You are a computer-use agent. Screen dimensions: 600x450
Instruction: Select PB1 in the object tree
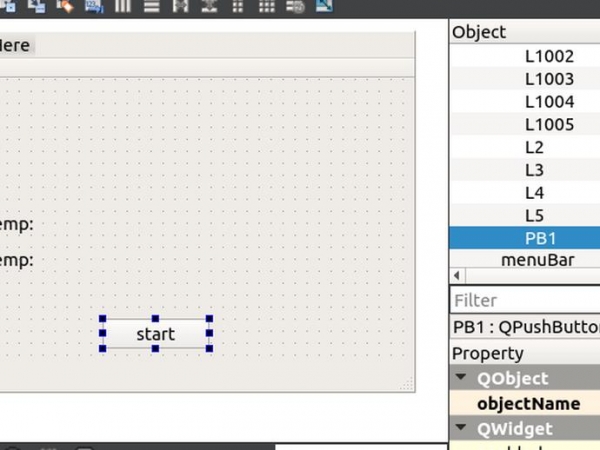click(541, 238)
